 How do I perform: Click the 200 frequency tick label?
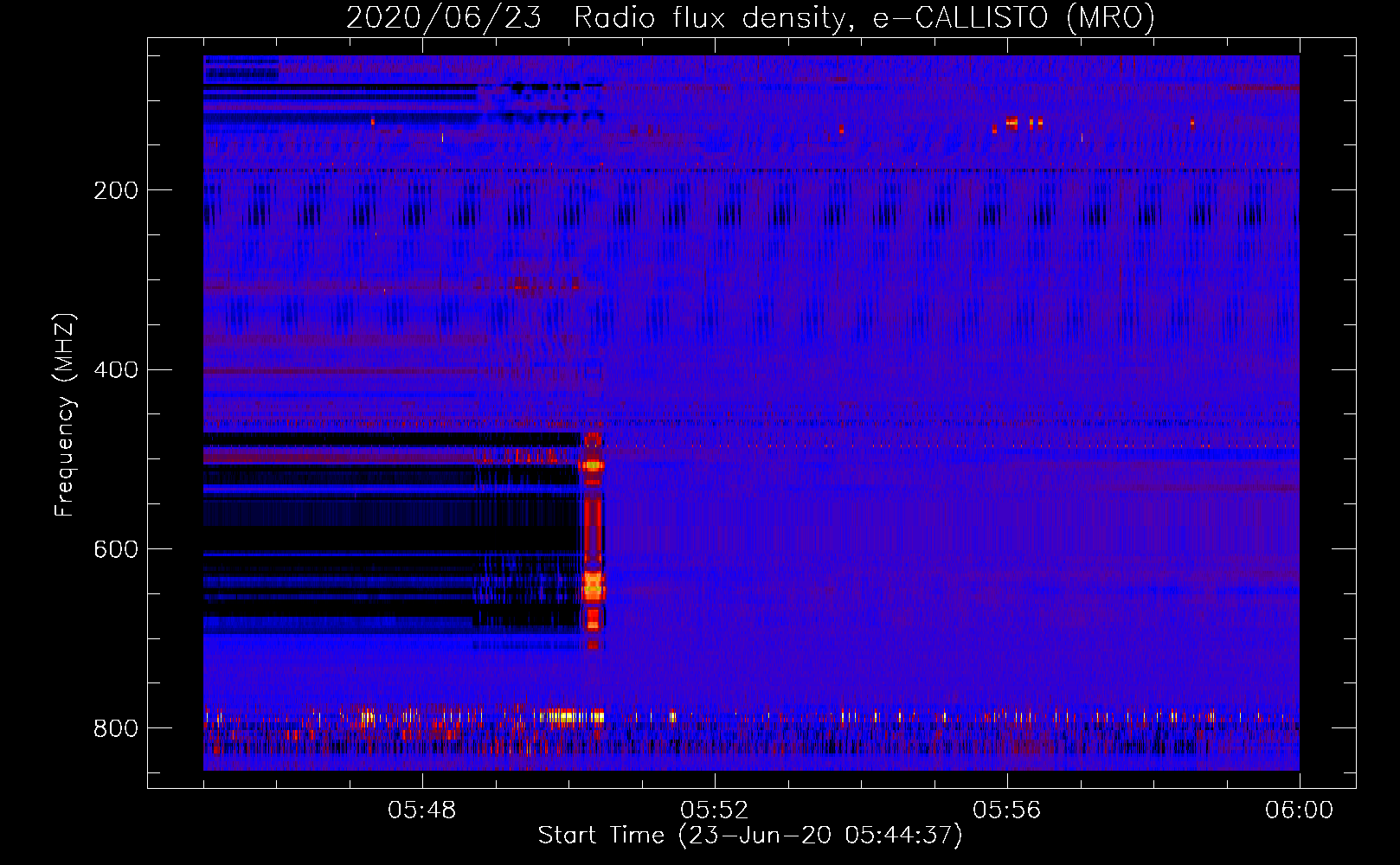coord(116,190)
